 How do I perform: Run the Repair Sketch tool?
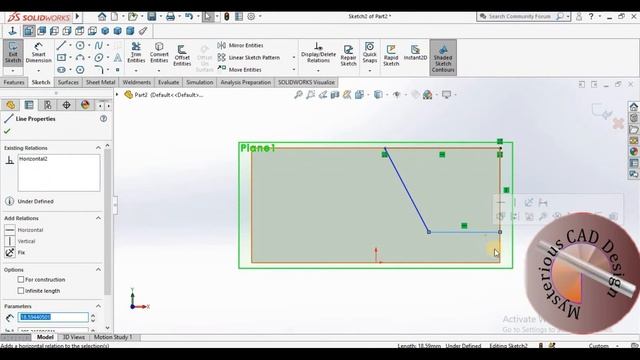(349, 55)
